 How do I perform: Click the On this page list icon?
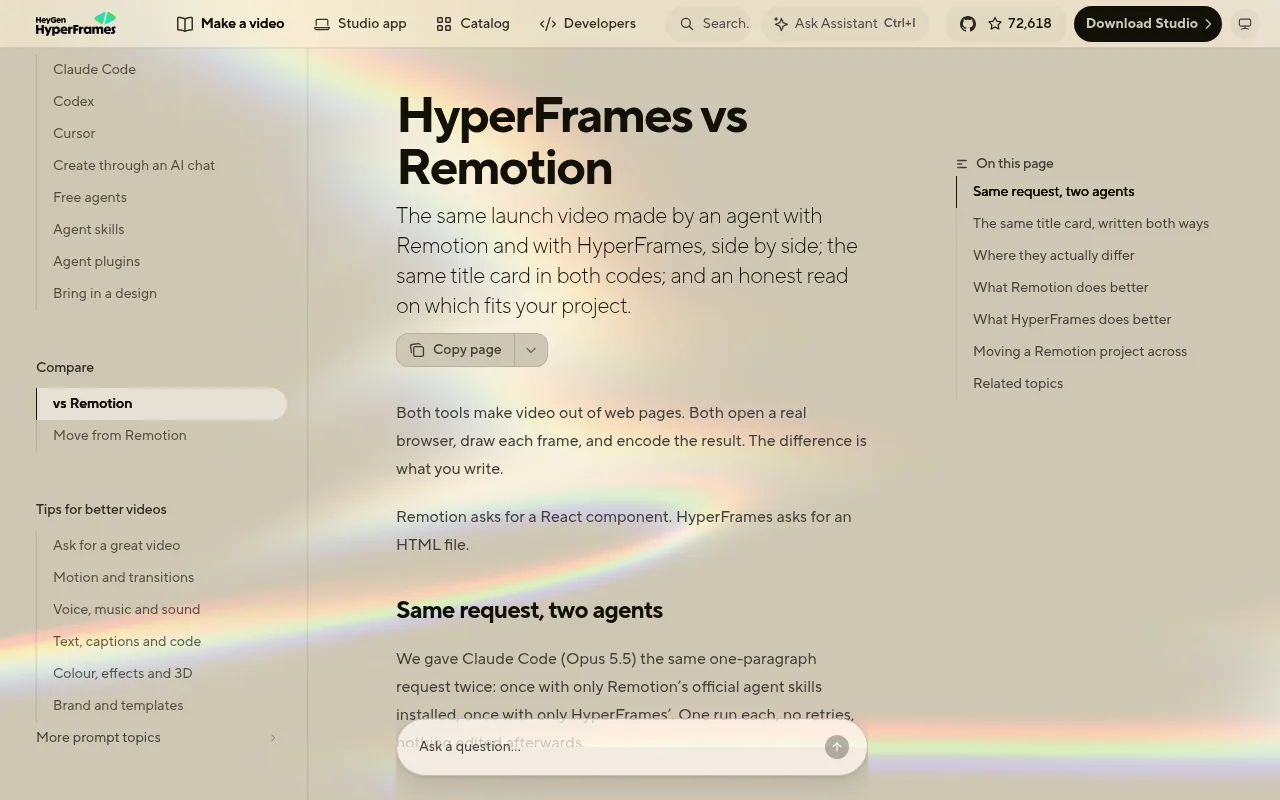(962, 163)
